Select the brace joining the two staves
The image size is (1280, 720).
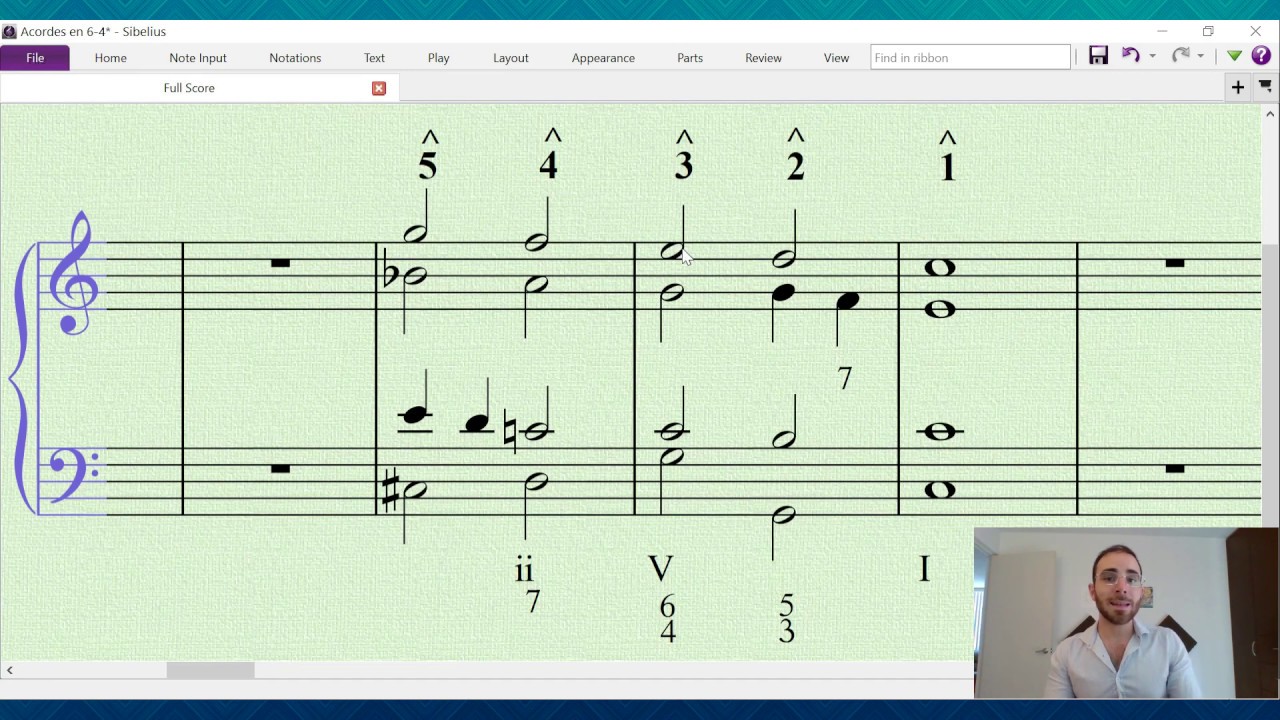pyautogui.click(x=22, y=378)
